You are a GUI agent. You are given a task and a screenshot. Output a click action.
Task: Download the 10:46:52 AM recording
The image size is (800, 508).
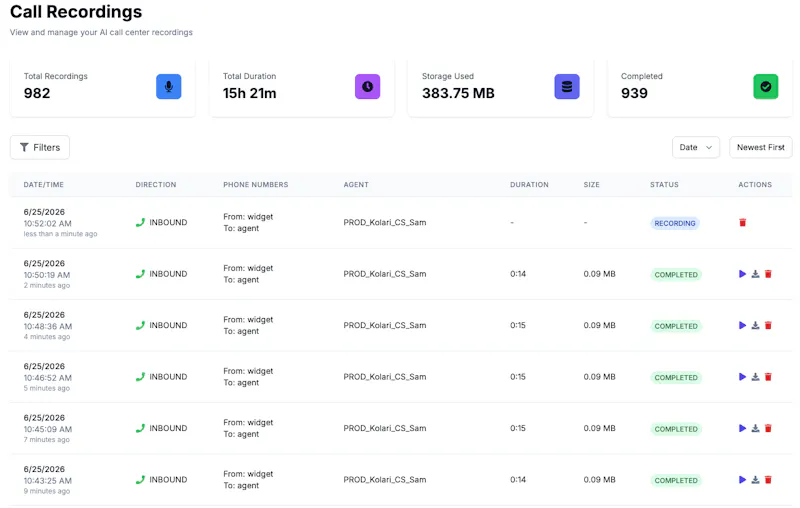click(756, 377)
